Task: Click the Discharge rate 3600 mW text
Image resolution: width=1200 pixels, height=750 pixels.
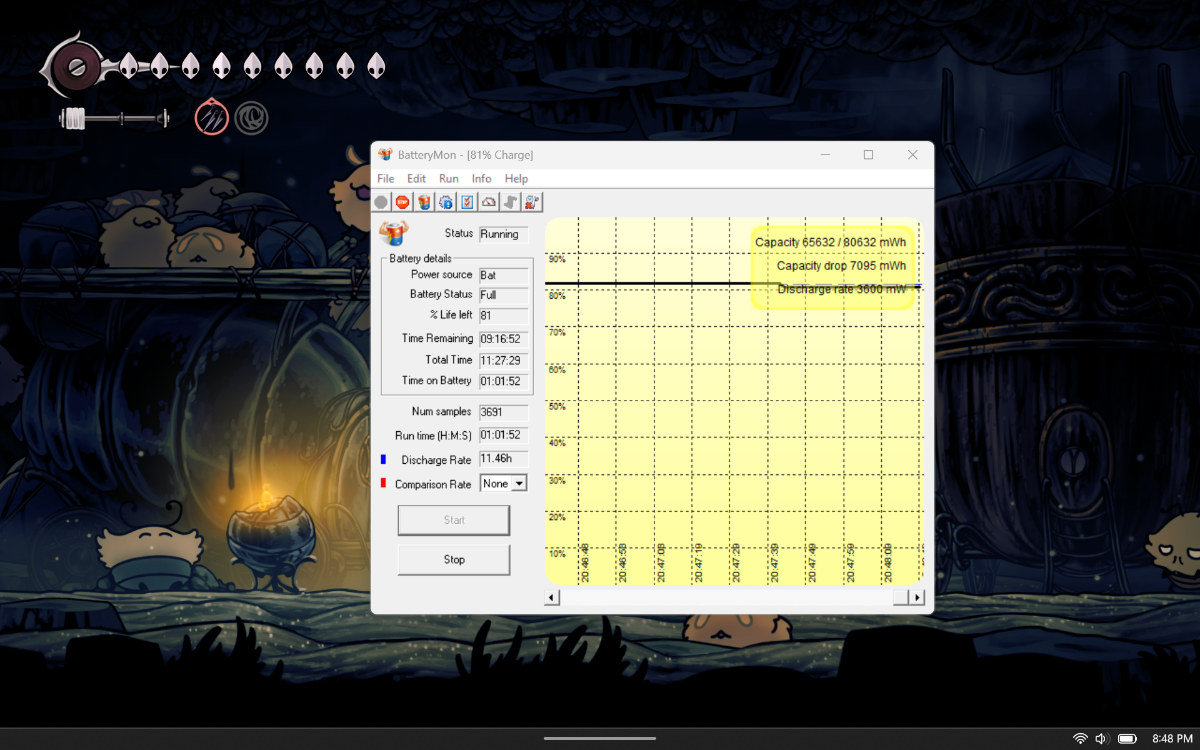Action: (842, 289)
